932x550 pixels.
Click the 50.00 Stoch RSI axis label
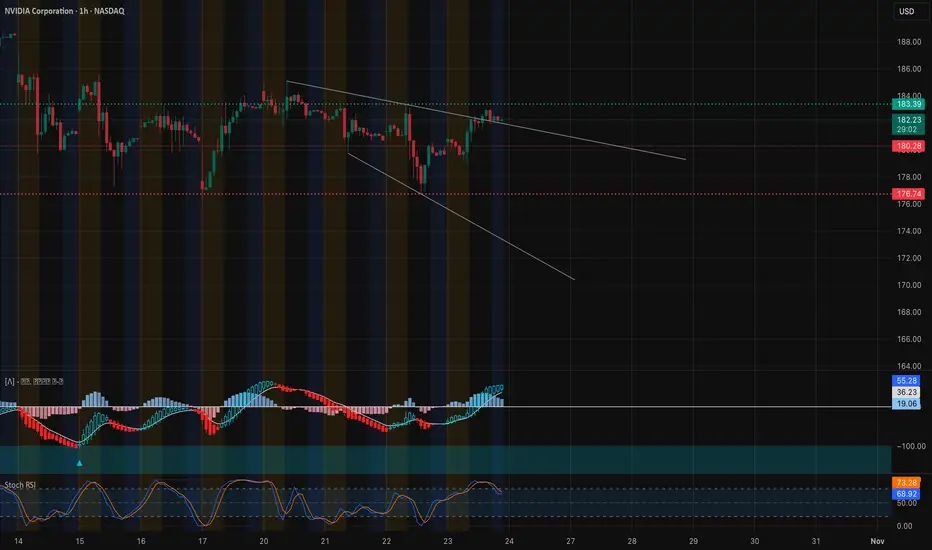(x=904, y=503)
